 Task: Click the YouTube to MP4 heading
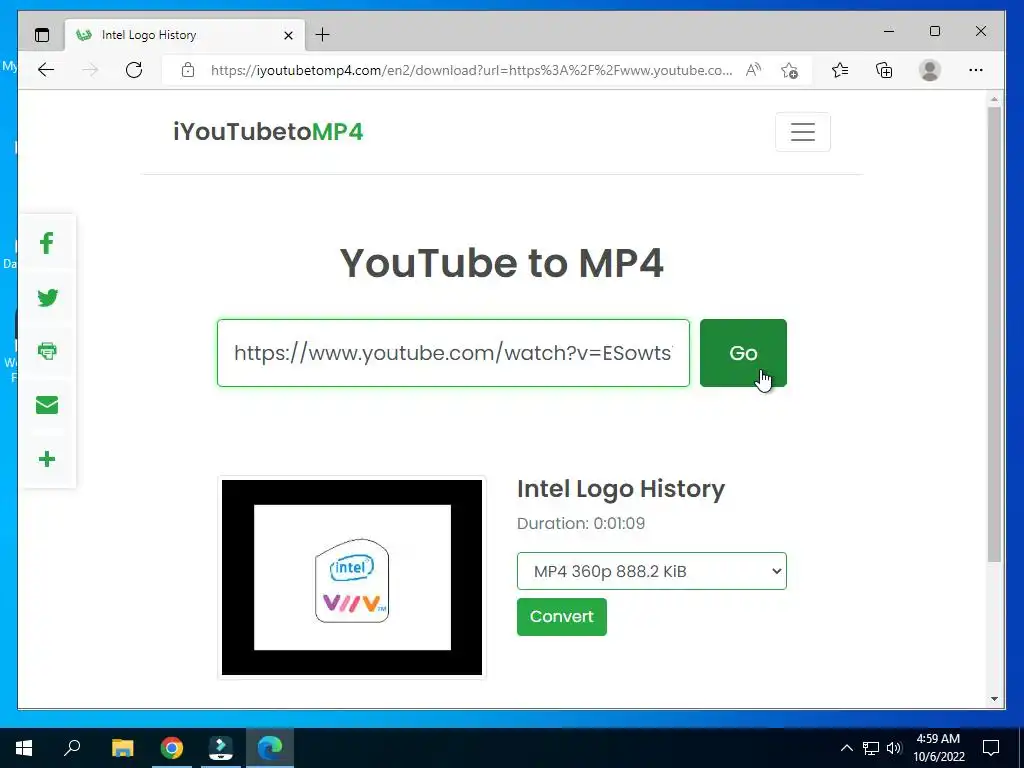click(x=502, y=263)
